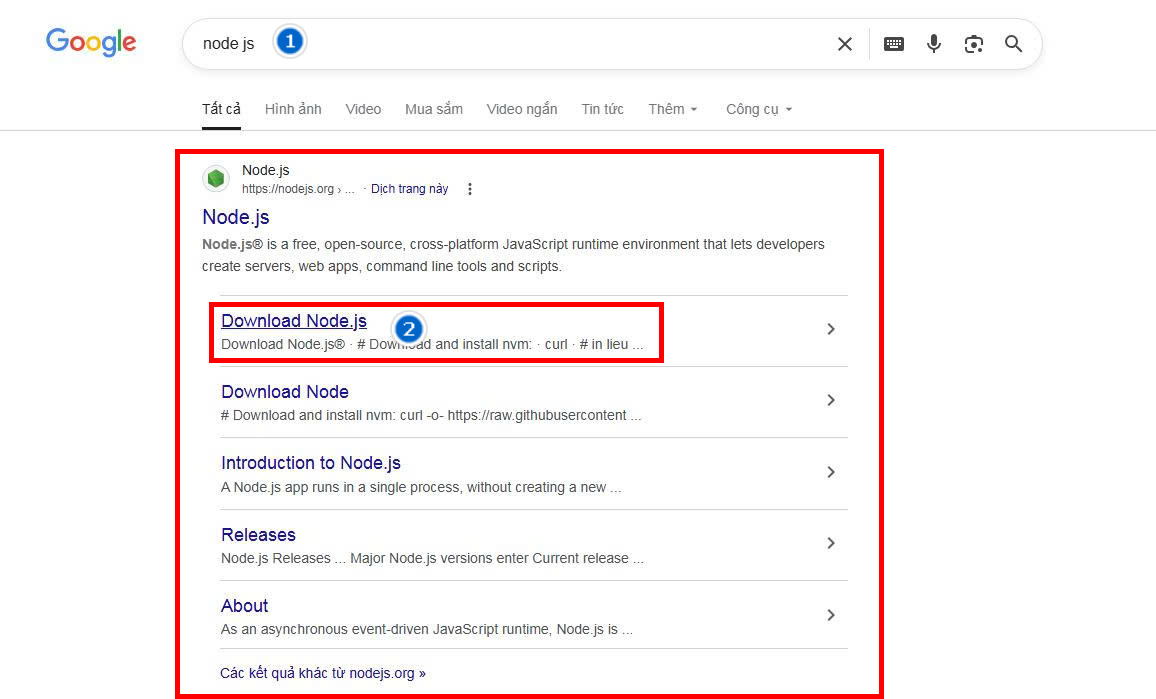The width and height of the screenshot is (1156, 699).
Task: Submit the search with the magnifying glass
Action: [x=1014, y=44]
